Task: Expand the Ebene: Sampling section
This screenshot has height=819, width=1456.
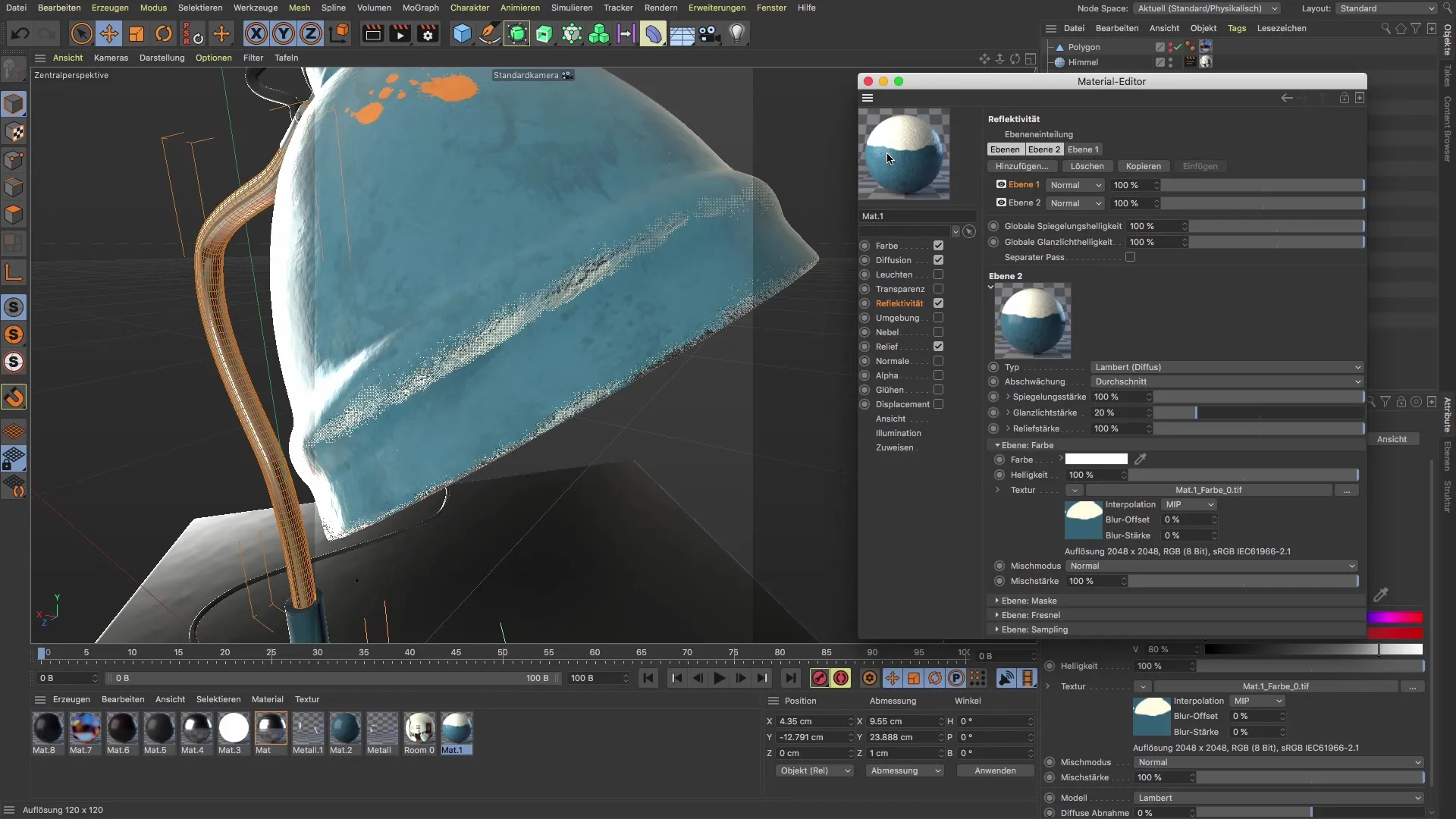Action: [x=1034, y=629]
